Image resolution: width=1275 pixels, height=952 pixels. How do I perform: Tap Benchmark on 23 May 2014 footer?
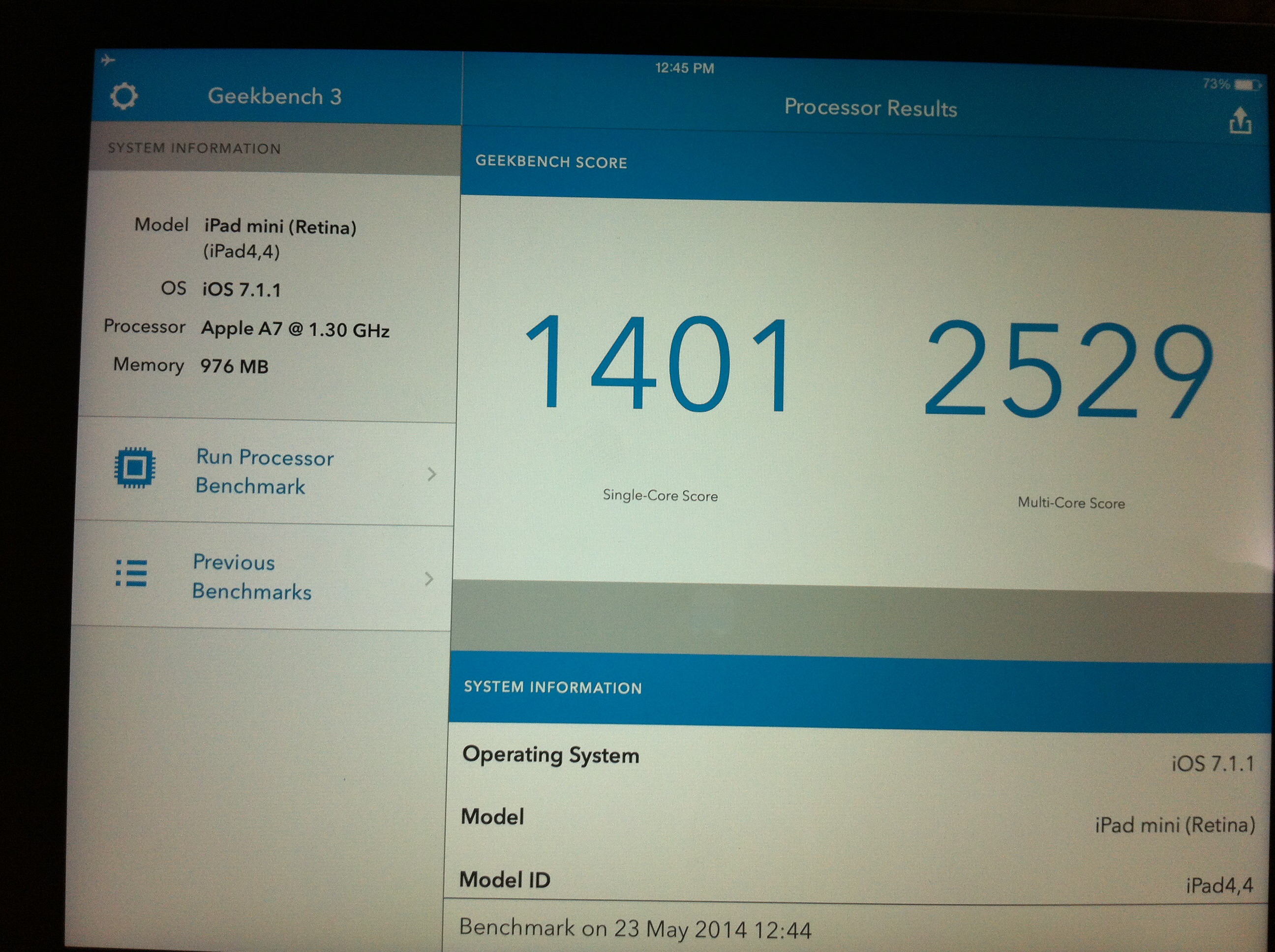635,928
